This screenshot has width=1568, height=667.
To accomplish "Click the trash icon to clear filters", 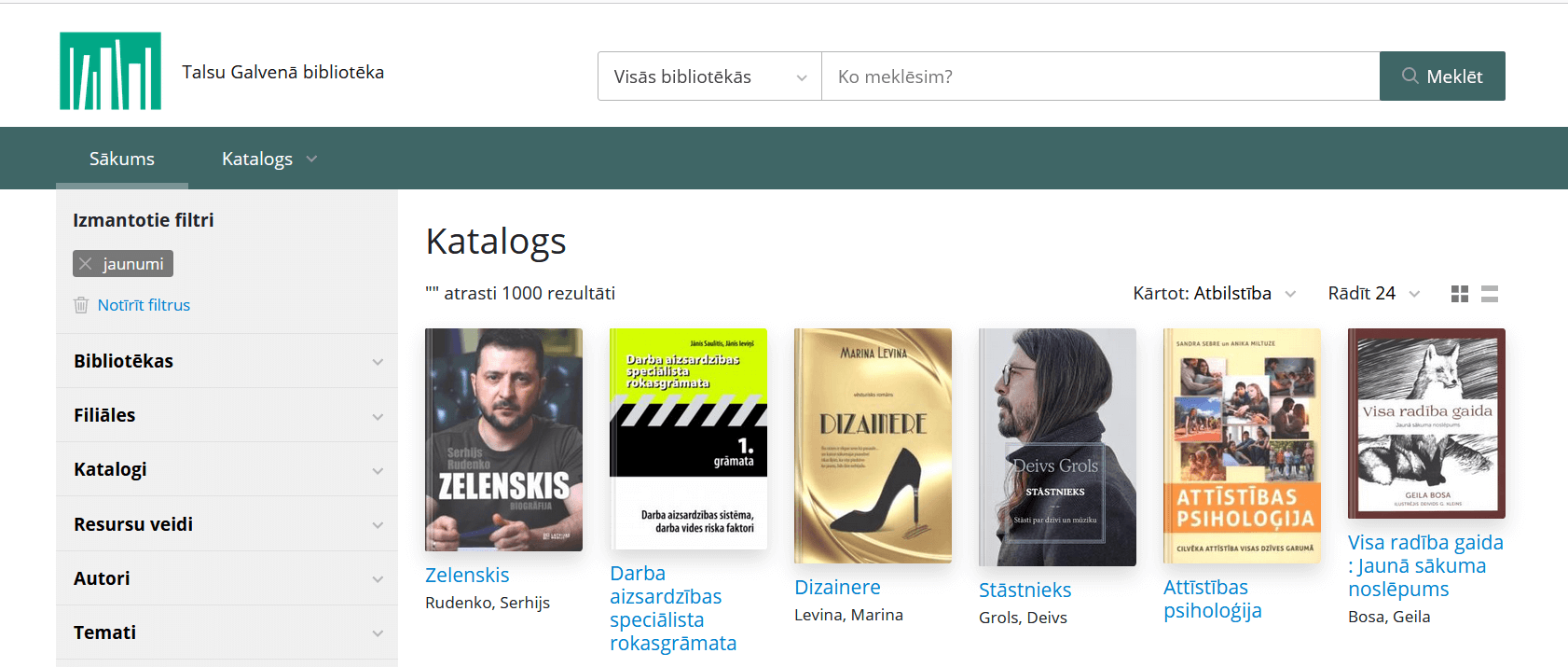I will (x=81, y=305).
